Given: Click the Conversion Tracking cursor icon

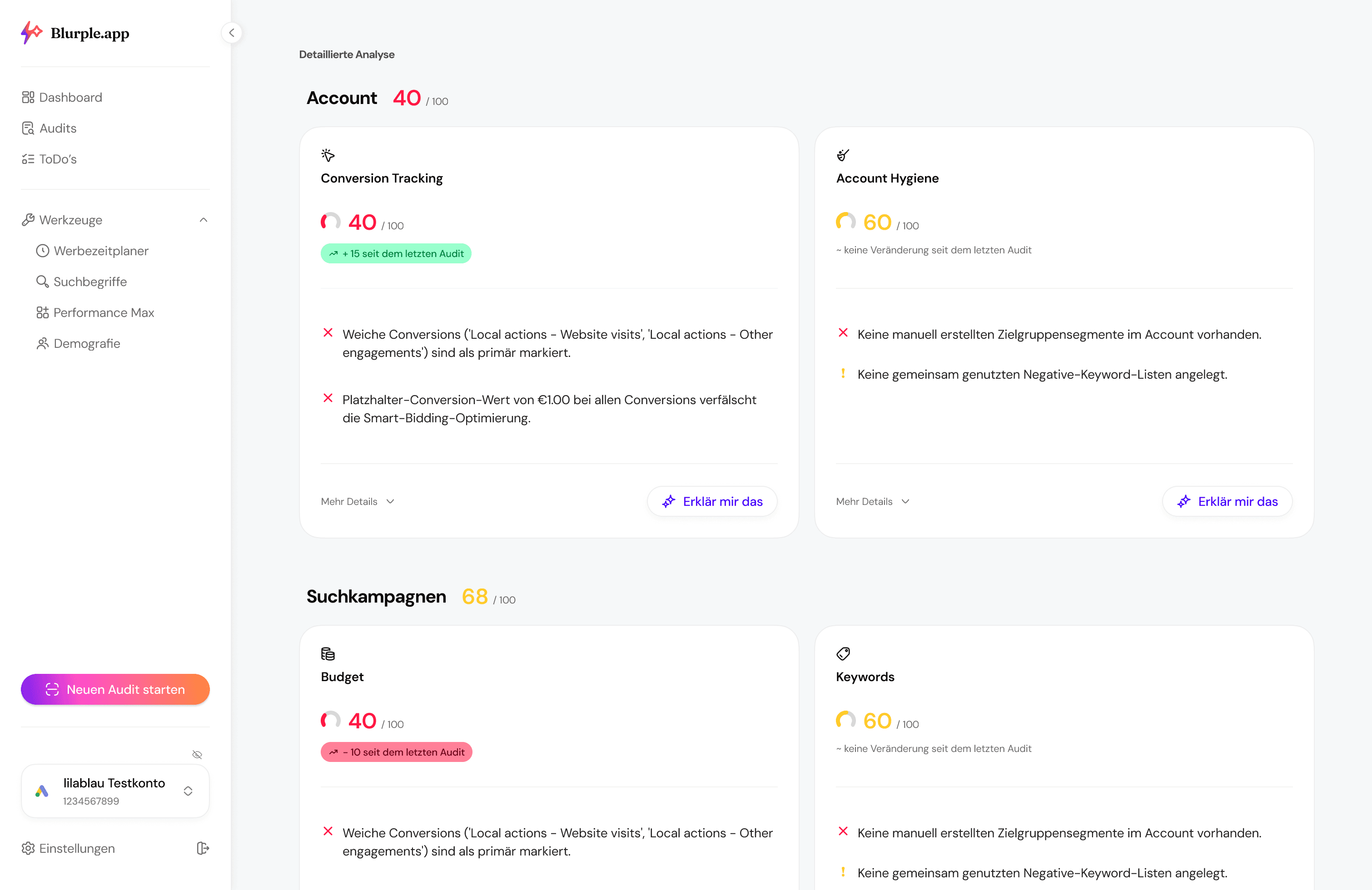Looking at the screenshot, I should (x=328, y=155).
